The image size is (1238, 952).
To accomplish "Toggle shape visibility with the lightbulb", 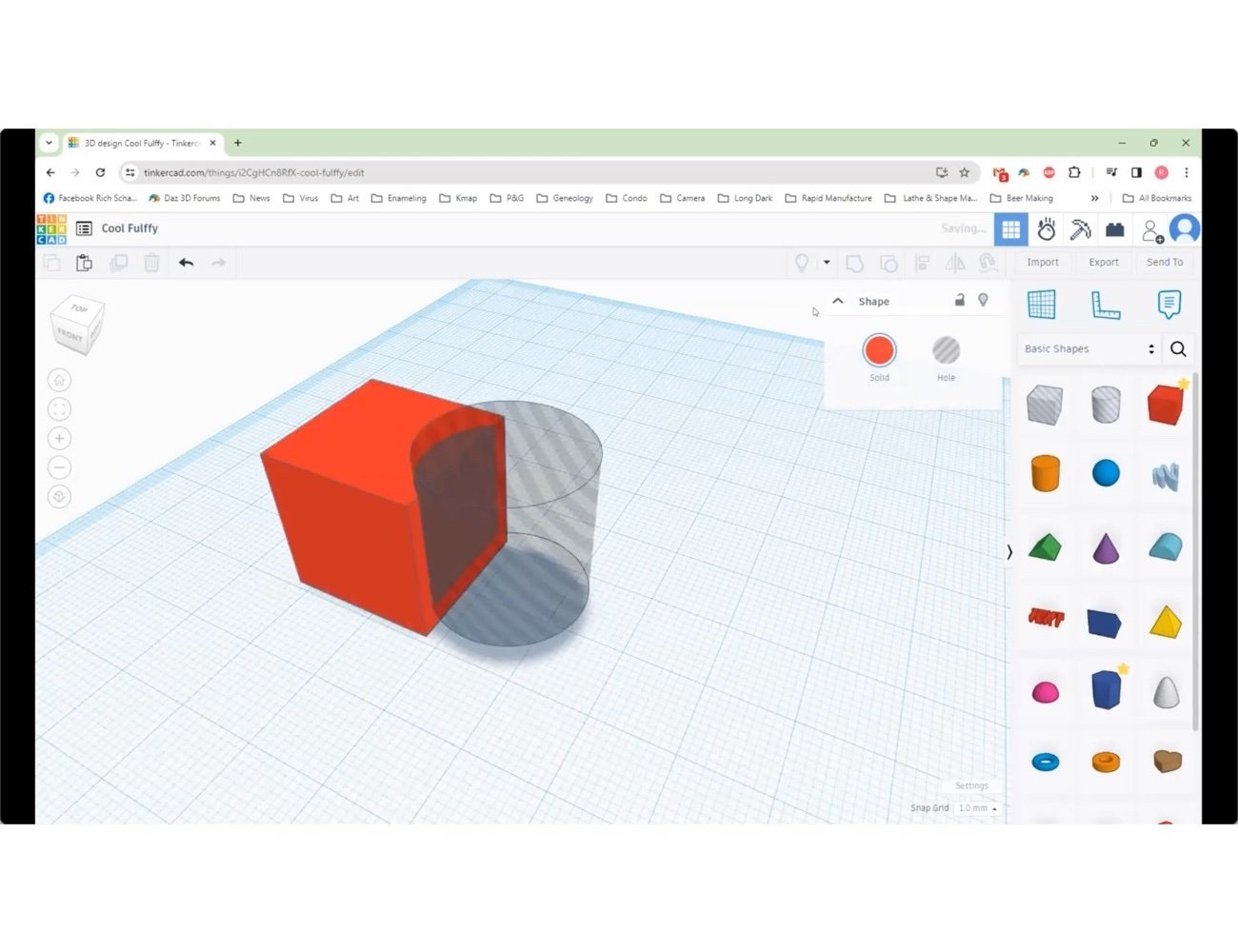I will (983, 300).
